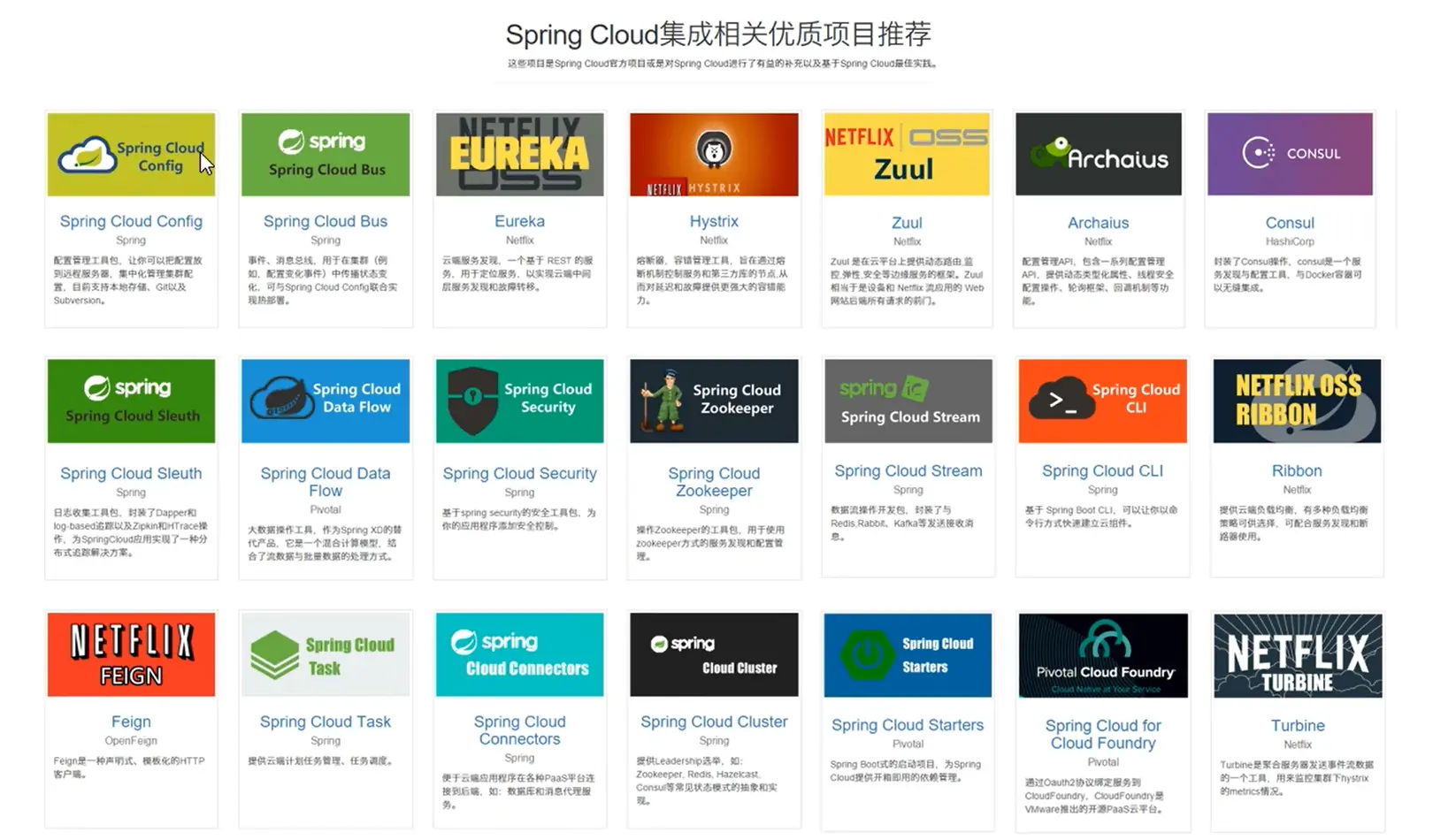Image resolution: width=1433 pixels, height=840 pixels.
Task: Click the Archaius chameleon logo image
Action: 1099,154
